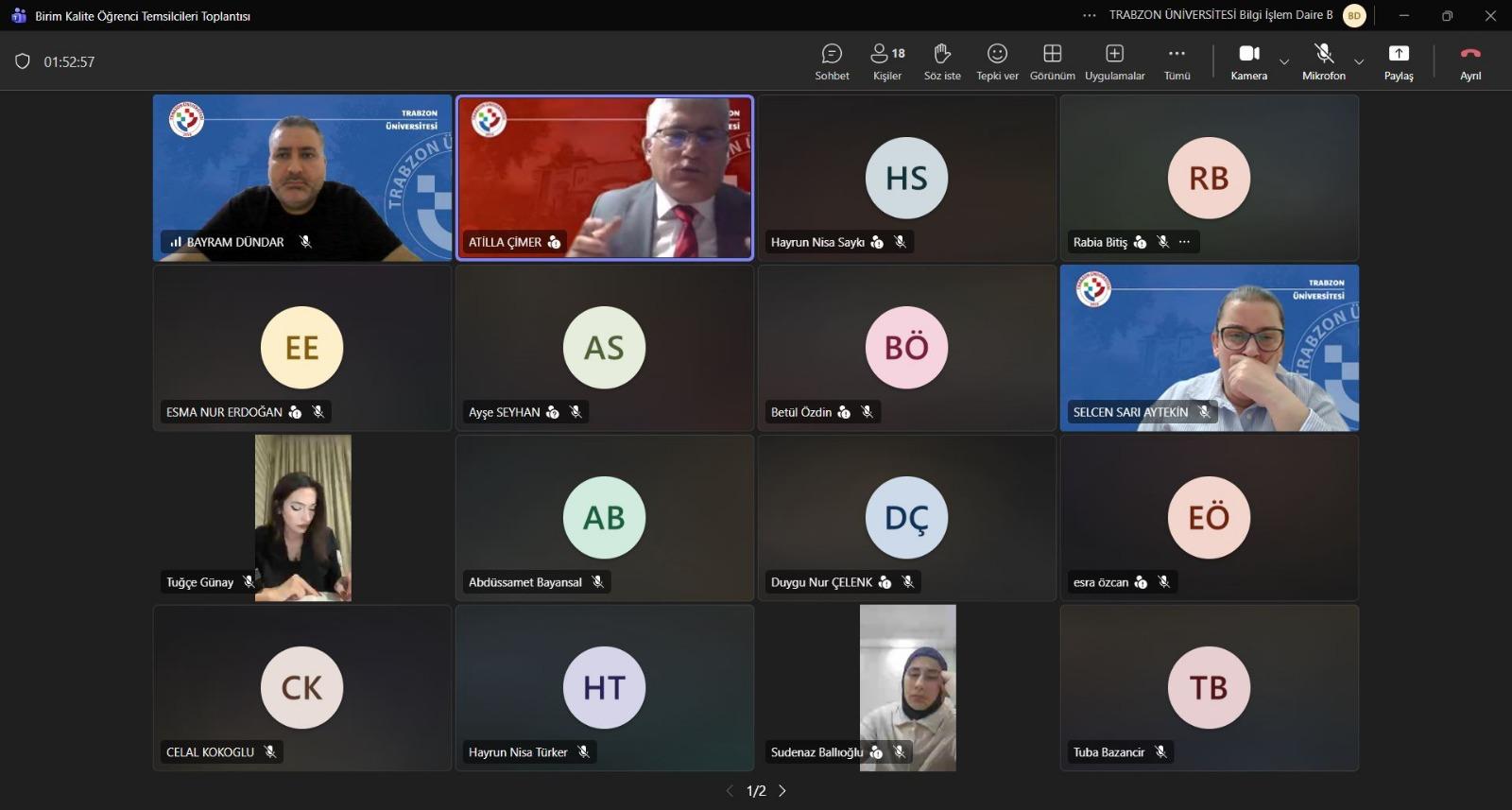This screenshot has height=810, width=1512.
Task: Unmute using the Mikrofon toggle
Action: (x=1323, y=61)
